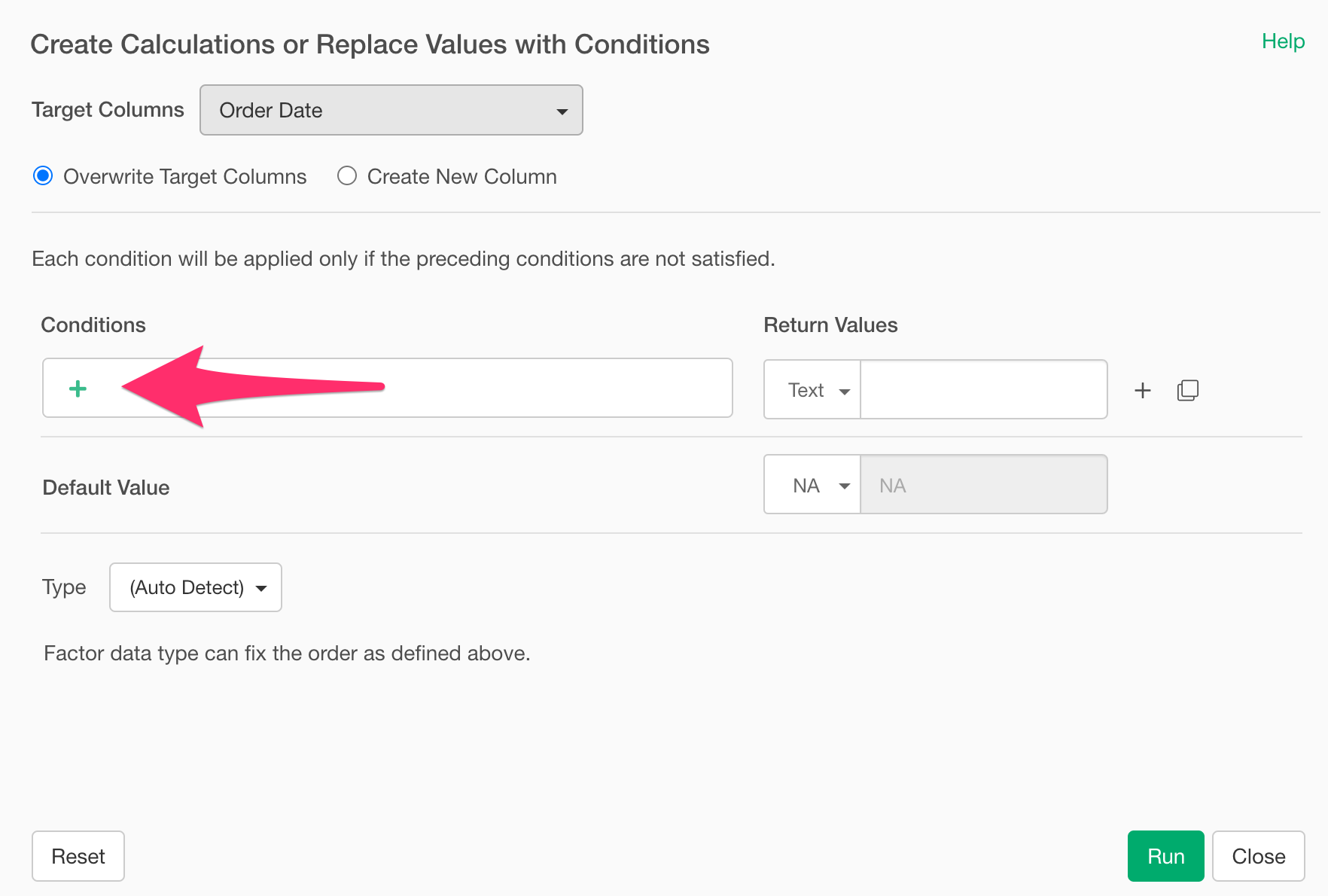Click into the return value text field
The image size is (1328, 896).
tap(983, 390)
